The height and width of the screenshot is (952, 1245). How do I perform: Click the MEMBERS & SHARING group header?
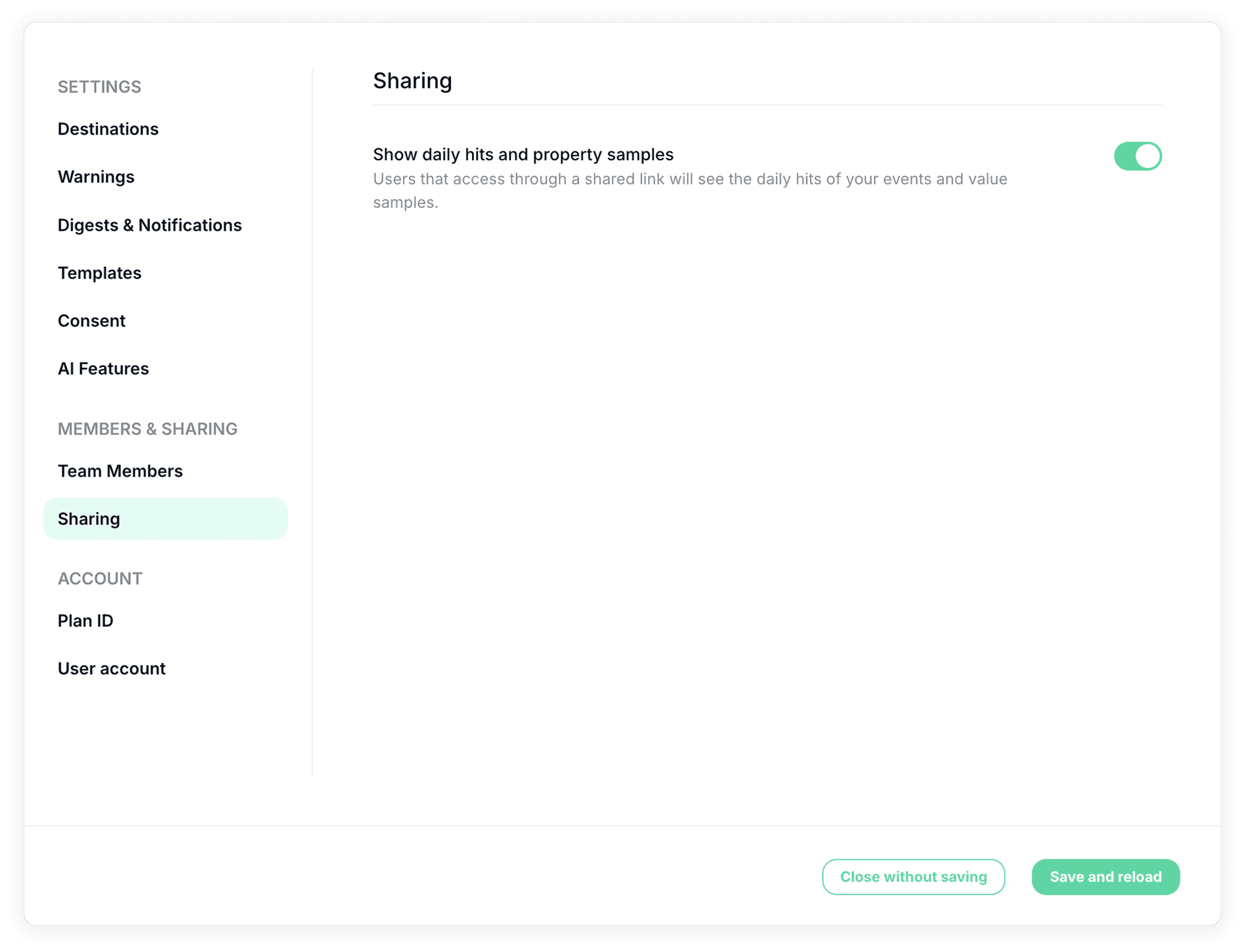tap(147, 429)
